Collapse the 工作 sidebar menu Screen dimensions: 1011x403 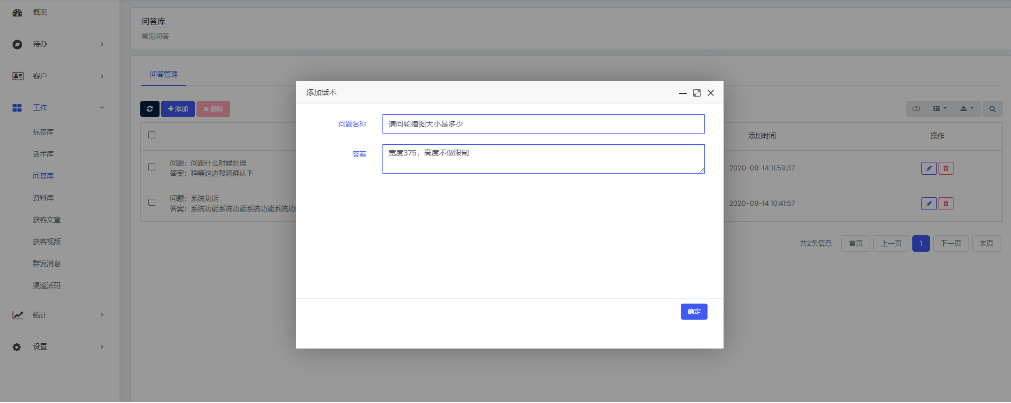pyautogui.click(x=60, y=107)
